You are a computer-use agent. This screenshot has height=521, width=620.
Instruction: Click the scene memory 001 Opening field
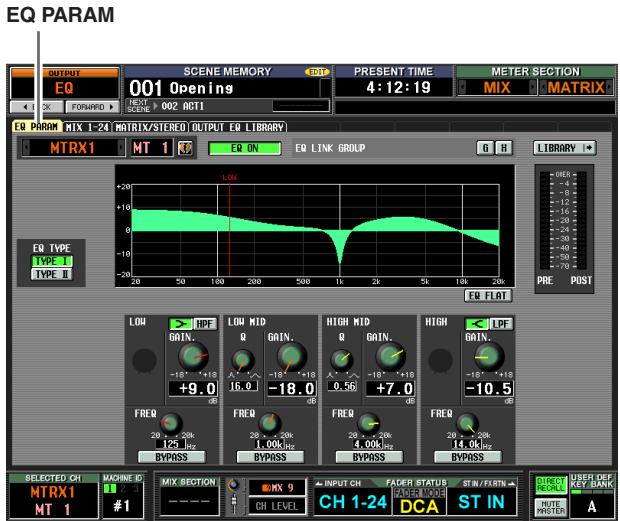tap(222, 88)
